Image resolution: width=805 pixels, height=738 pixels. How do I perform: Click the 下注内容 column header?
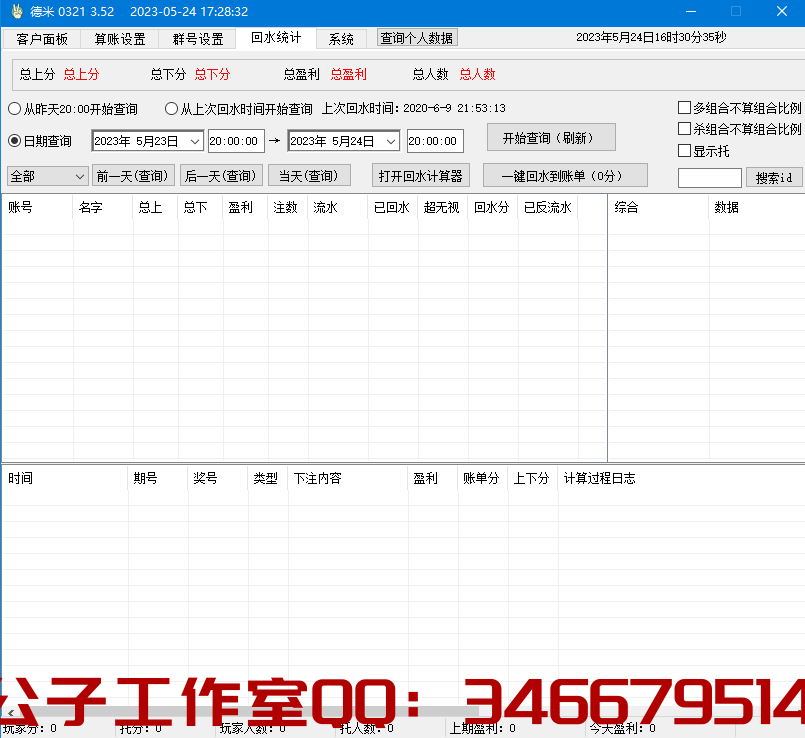click(x=348, y=479)
